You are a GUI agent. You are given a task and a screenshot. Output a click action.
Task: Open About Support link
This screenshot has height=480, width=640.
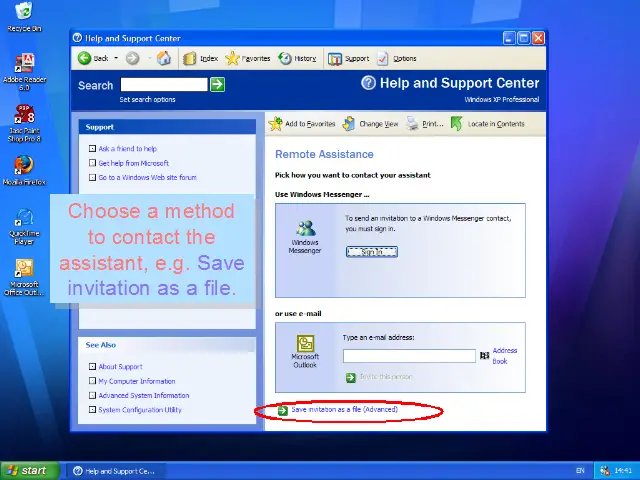[x=120, y=367]
